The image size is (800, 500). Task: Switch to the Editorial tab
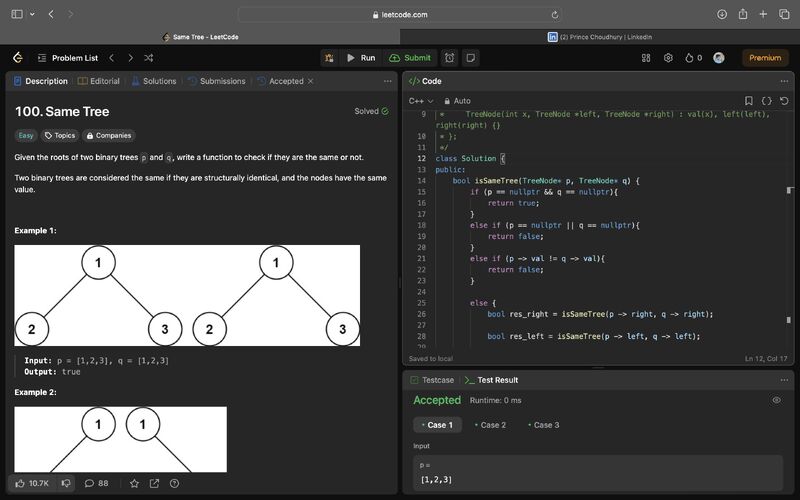tap(98, 81)
